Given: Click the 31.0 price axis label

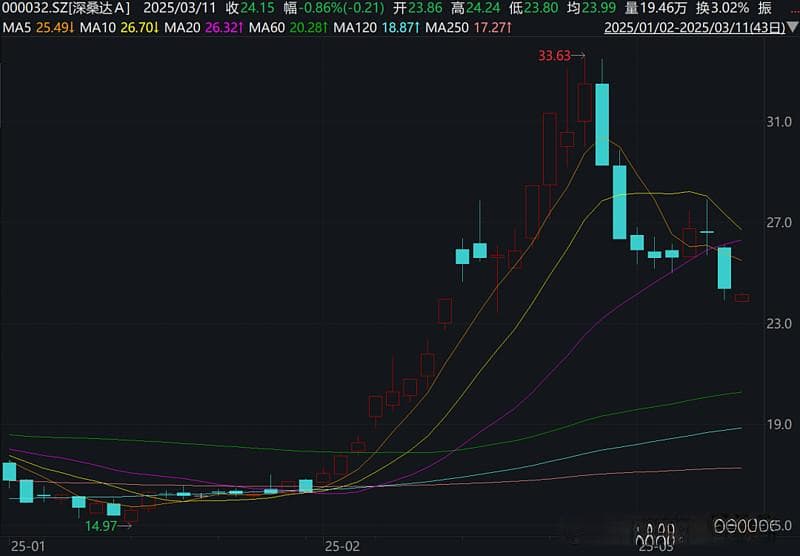Looking at the screenshot, I should click(779, 122).
